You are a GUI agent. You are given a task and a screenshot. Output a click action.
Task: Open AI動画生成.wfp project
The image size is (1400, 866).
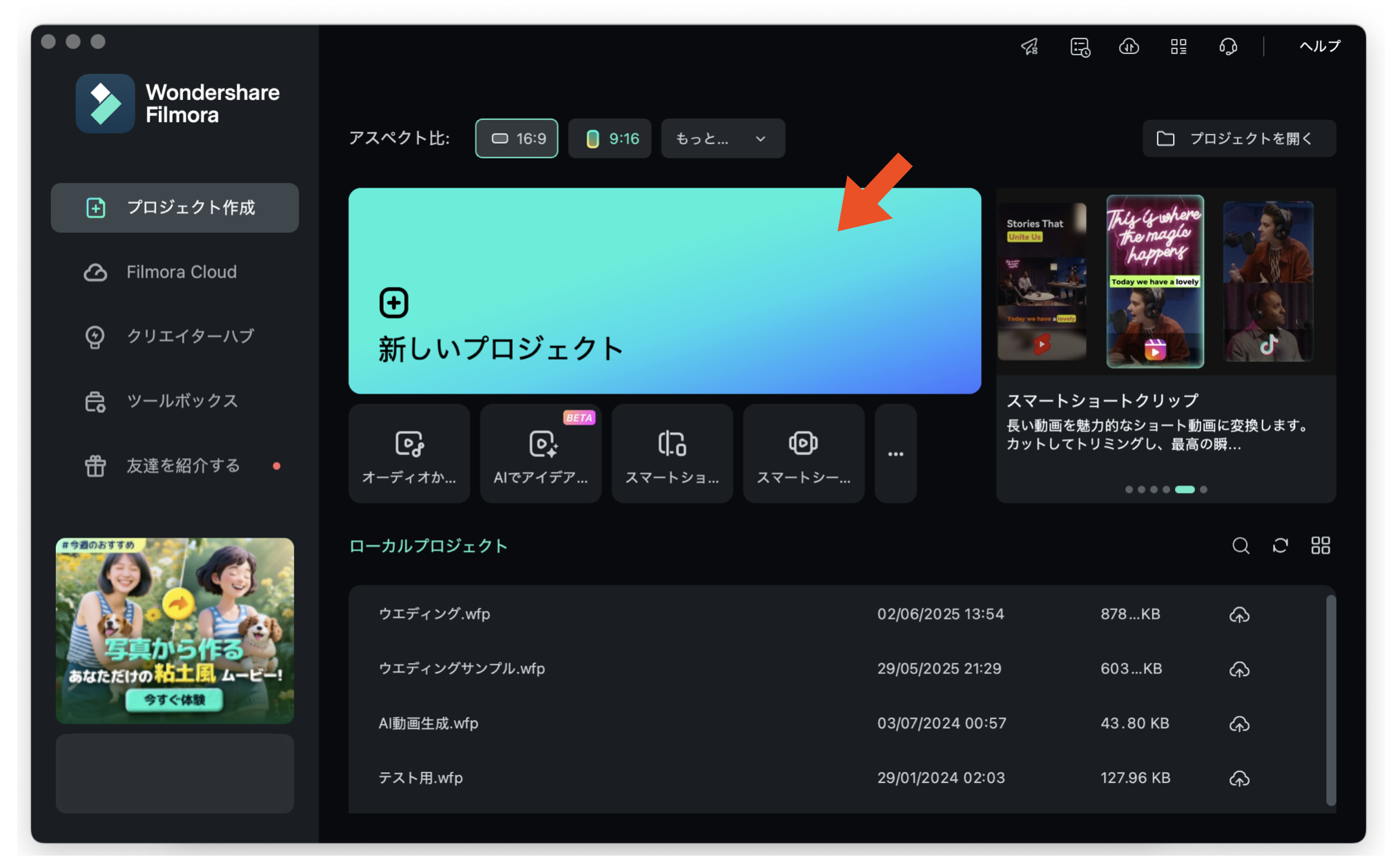tap(837, 723)
